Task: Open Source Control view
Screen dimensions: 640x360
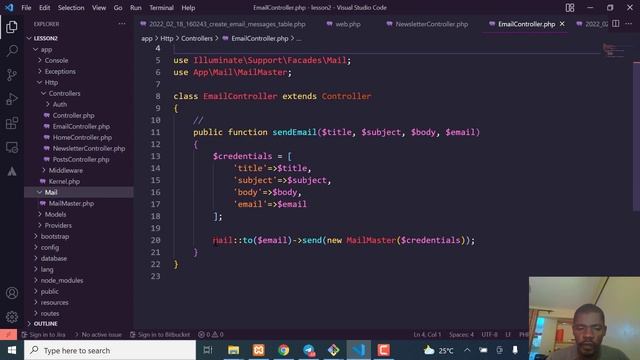Action: pyautogui.click(x=12, y=75)
